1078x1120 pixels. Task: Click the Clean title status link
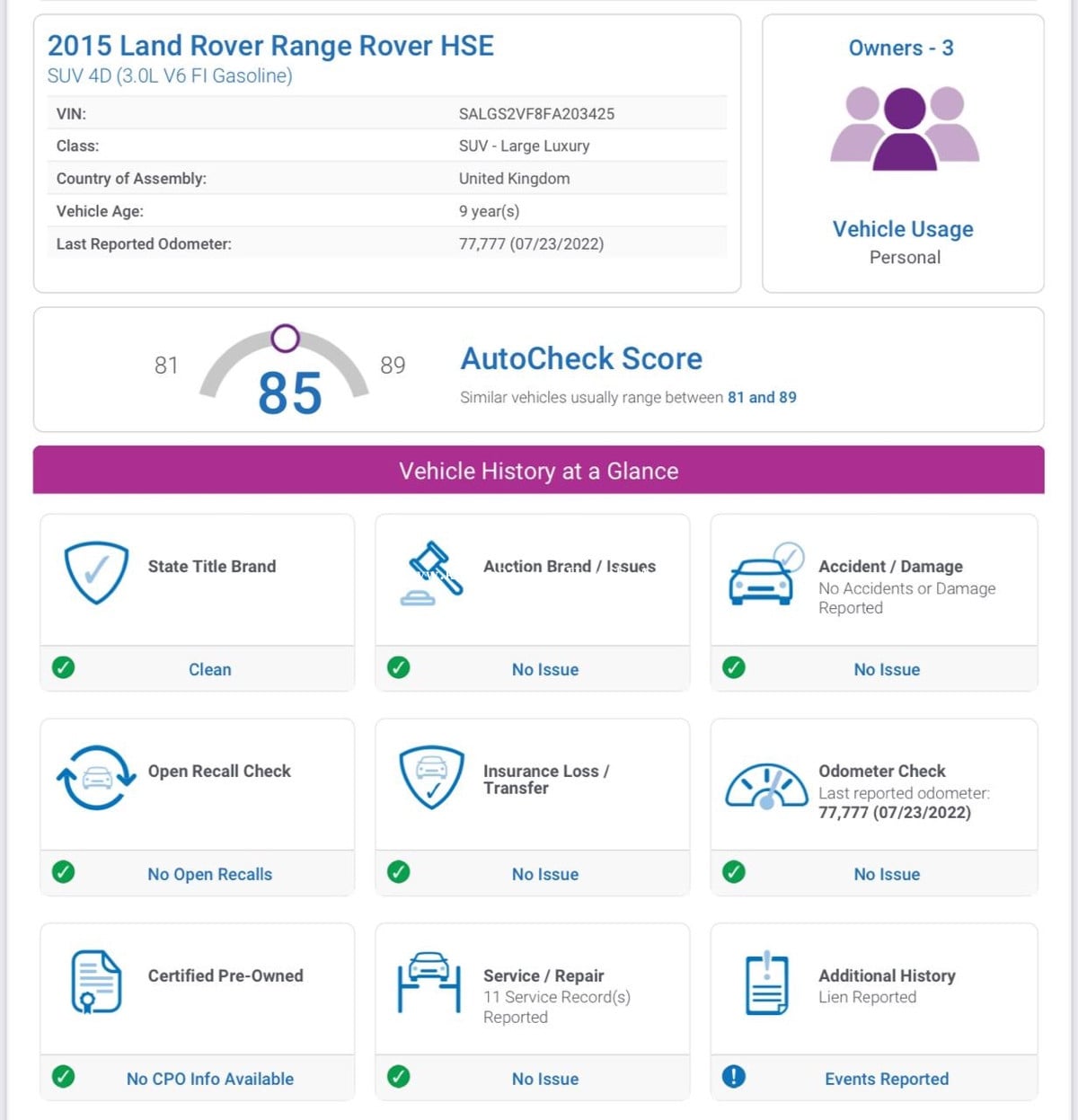[x=209, y=669]
